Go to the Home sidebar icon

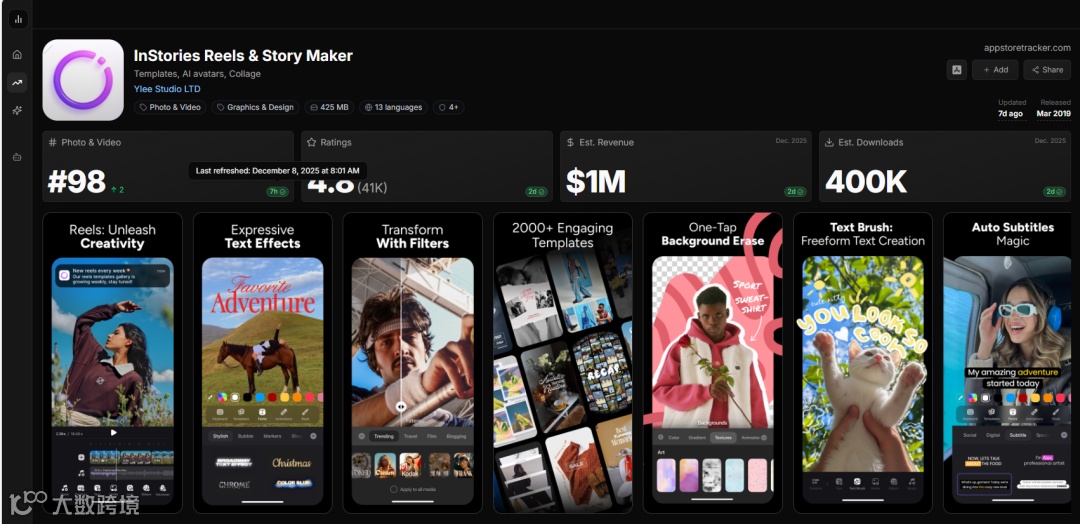(17, 54)
